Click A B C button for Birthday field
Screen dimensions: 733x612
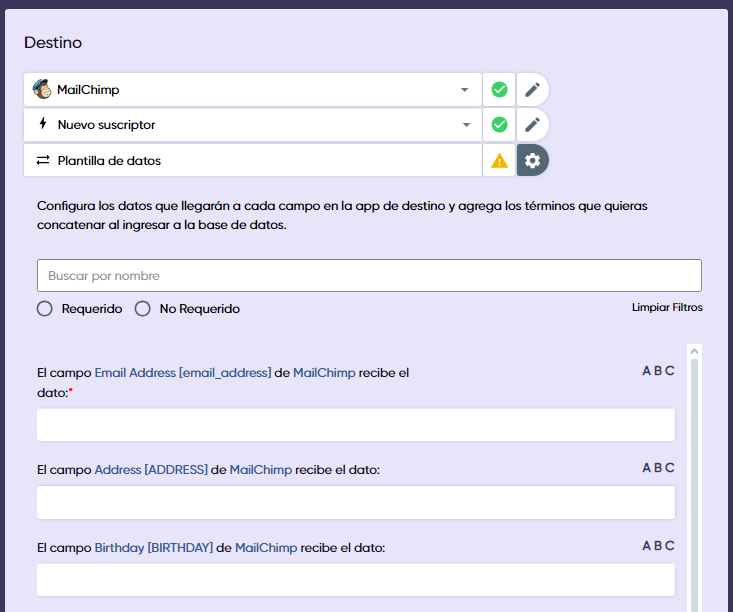tap(658, 546)
